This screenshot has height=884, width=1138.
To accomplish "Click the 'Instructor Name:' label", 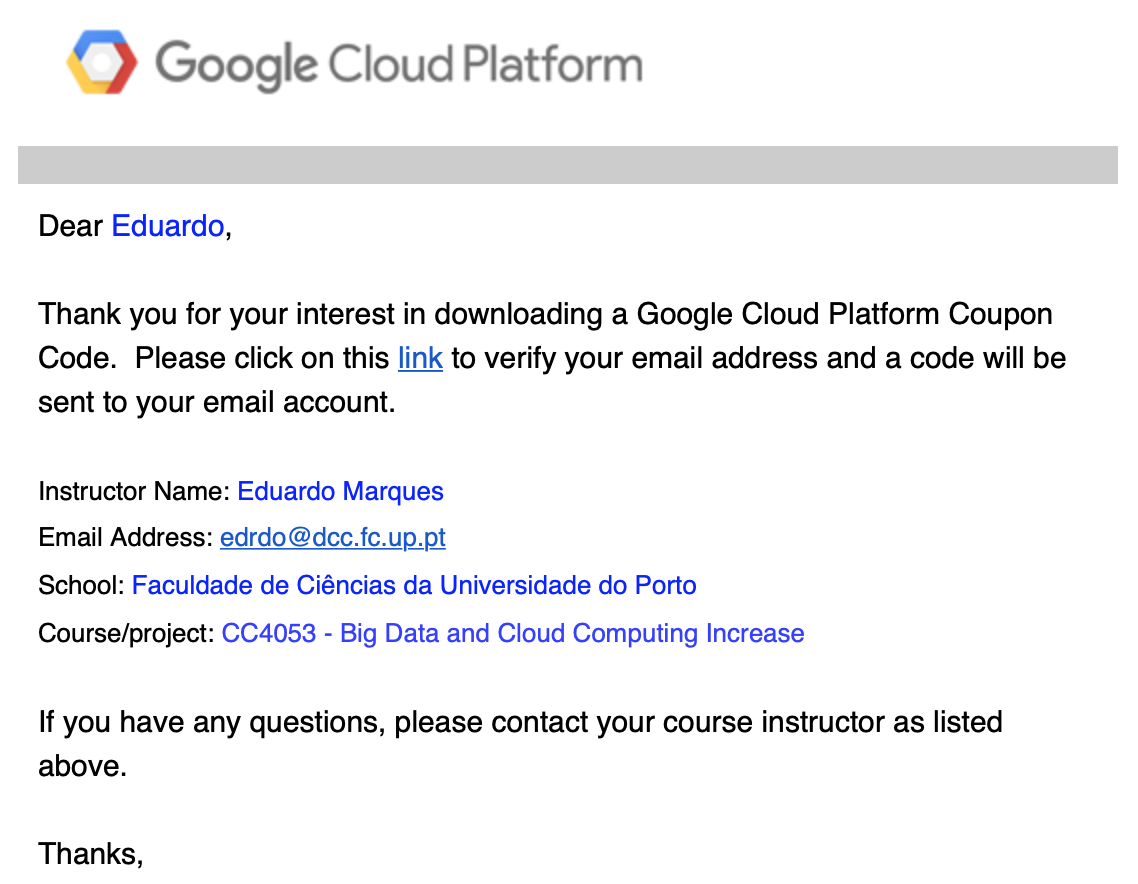I will click(x=134, y=491).
